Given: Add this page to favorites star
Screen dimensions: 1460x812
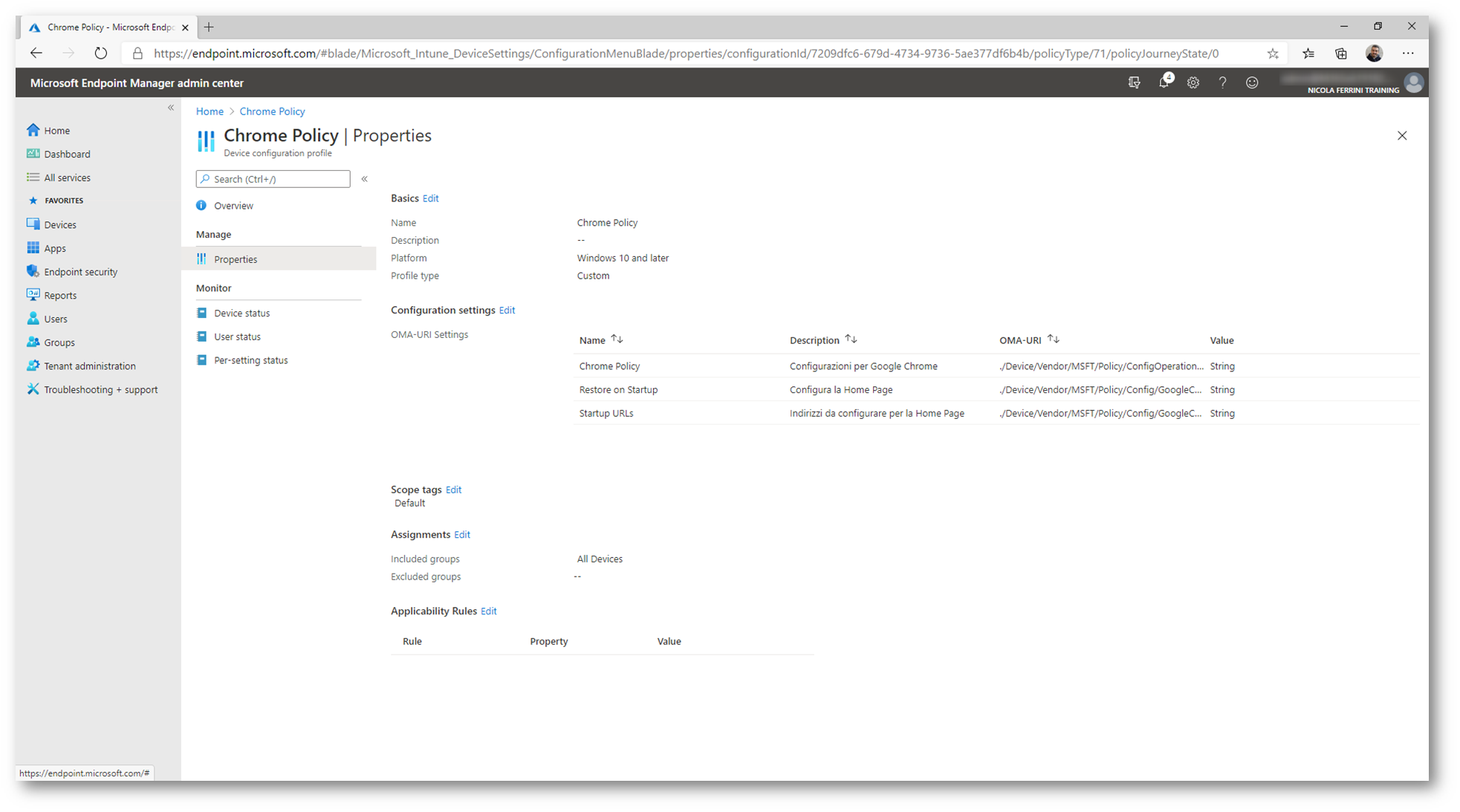Looking at the screenshot, I should pos(1273,53).
